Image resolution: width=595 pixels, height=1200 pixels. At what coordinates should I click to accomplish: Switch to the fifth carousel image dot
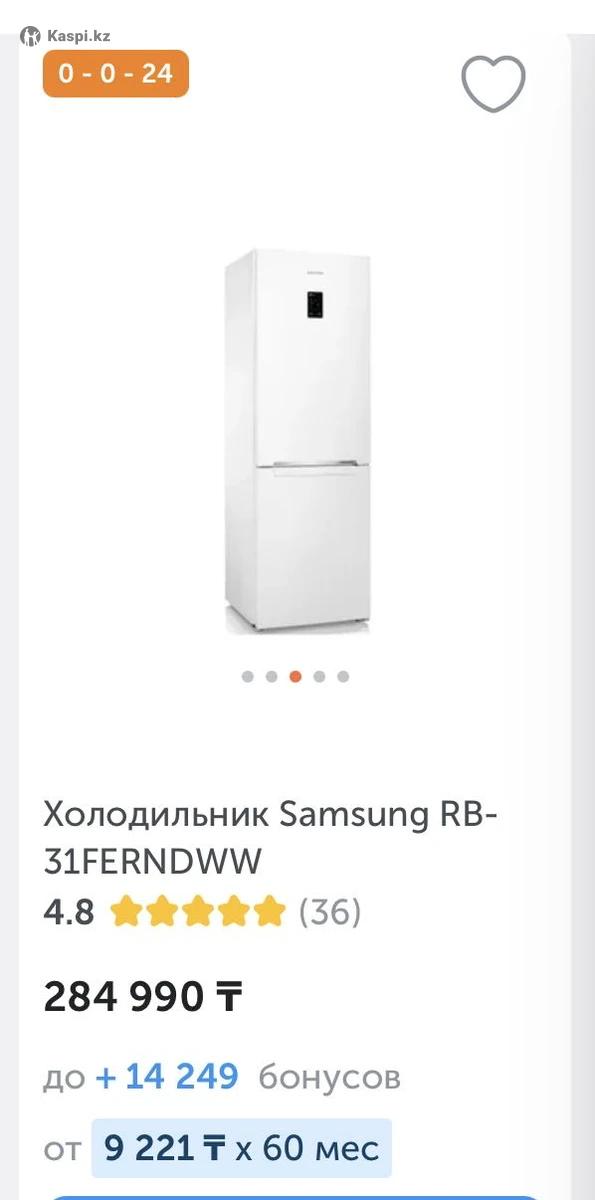[x=343, y=676]
